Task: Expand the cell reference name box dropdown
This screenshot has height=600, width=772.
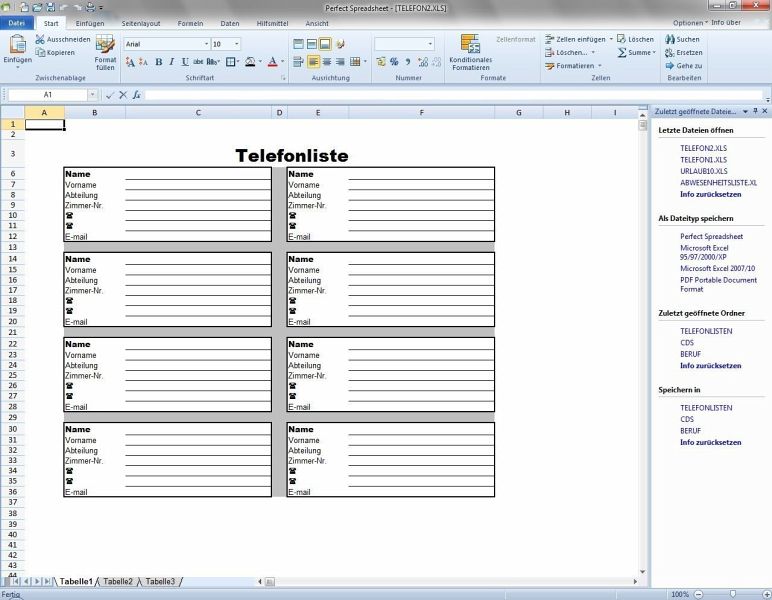Action: [93, 95]
